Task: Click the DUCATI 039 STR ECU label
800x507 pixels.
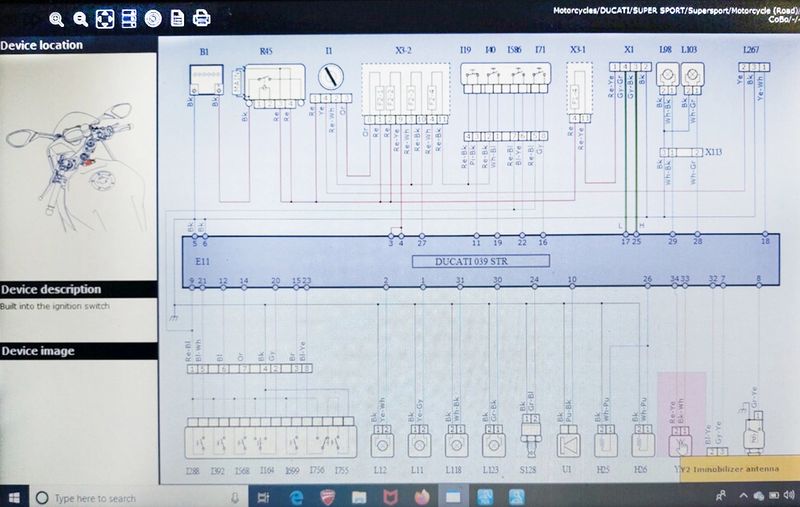Action: 481,261
